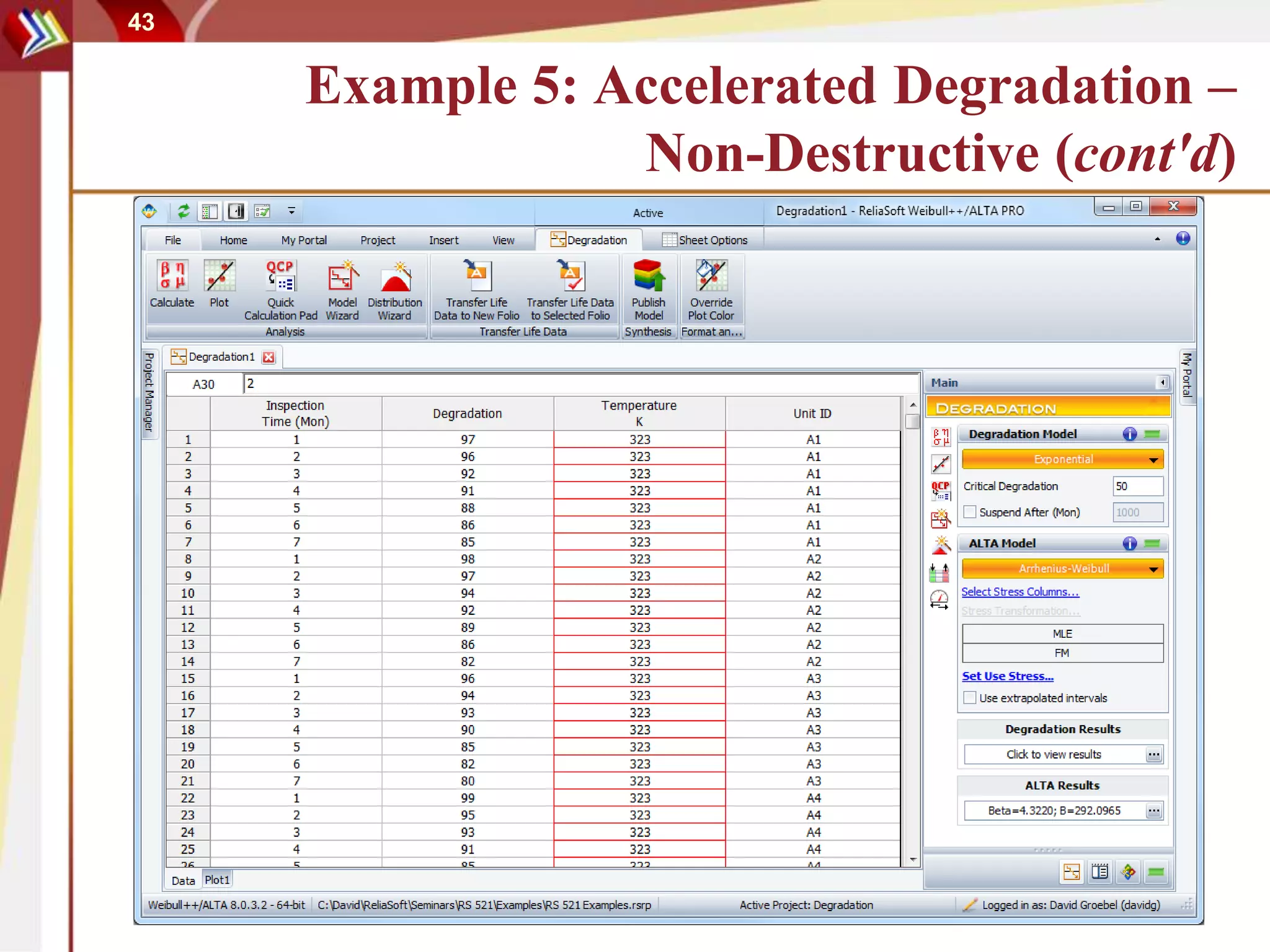Screen dimensions: 1270x952
Task: Enable Use extrapolated intervals checkbox
Action: tap(970, 698)
